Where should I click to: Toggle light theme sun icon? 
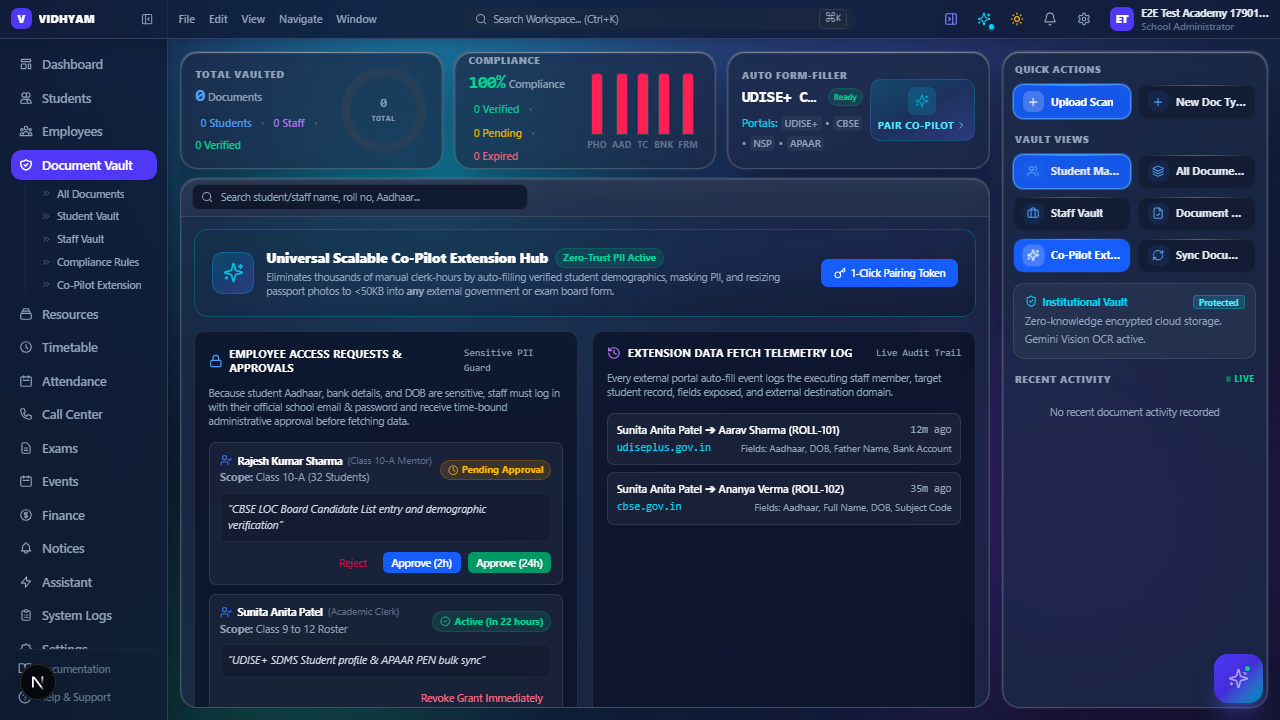coord(1017,19)
